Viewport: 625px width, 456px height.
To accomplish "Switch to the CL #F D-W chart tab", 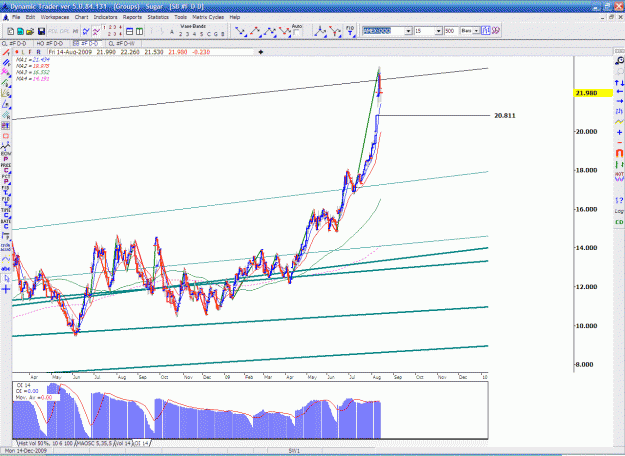I will coord(122,43).
